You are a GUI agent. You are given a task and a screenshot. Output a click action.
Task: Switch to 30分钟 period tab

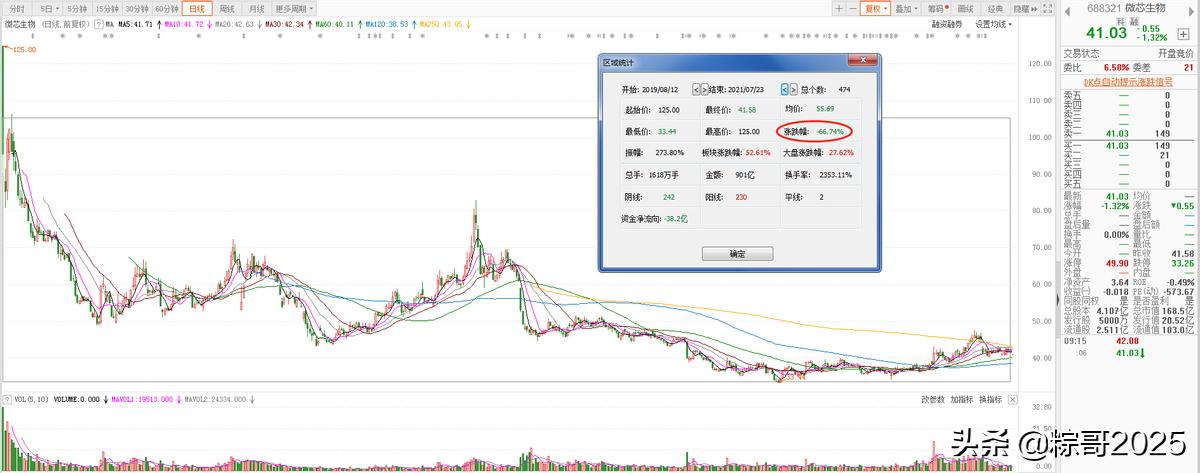[x=137, y=8]
